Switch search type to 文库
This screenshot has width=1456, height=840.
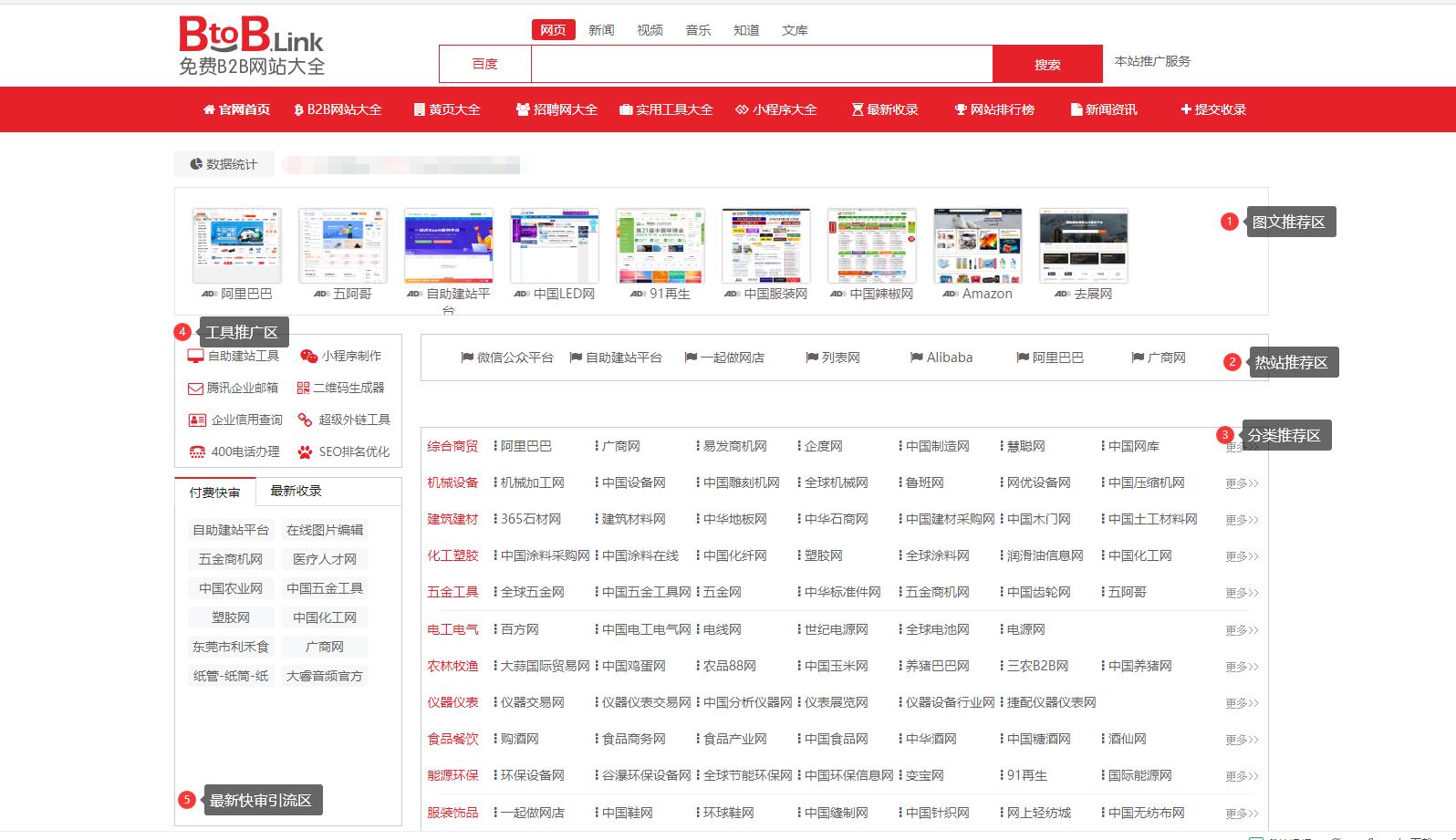point(795,30)
